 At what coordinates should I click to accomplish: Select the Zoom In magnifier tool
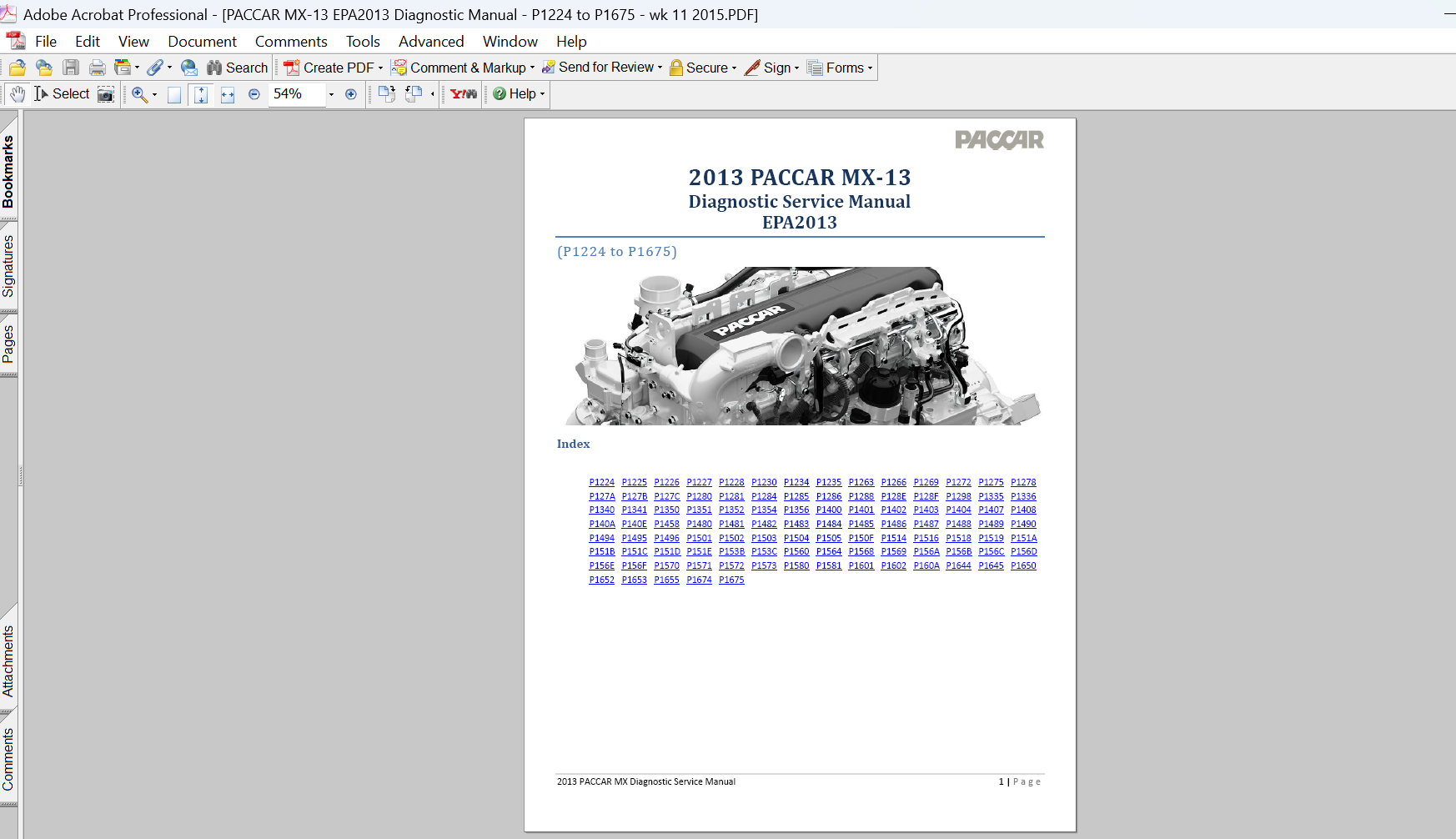tap(139, 94)
